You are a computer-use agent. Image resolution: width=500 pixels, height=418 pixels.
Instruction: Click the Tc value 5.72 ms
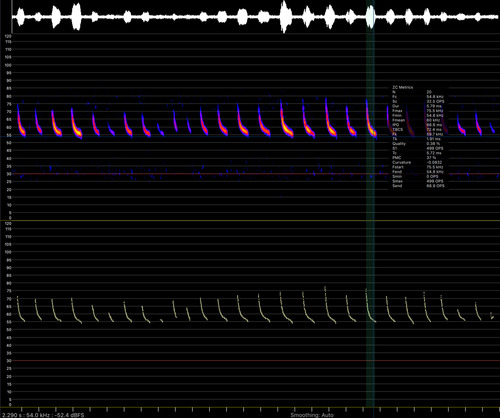tap(434, 153)
